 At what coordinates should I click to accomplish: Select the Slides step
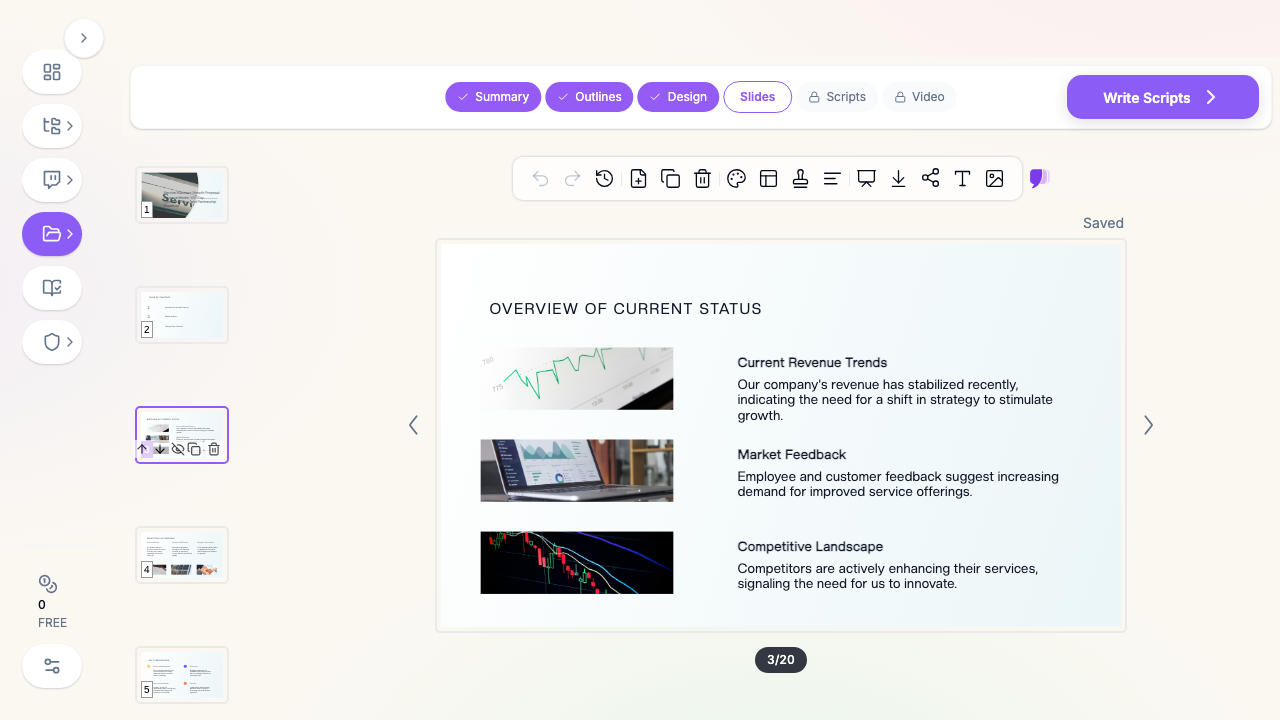[758, 97]
